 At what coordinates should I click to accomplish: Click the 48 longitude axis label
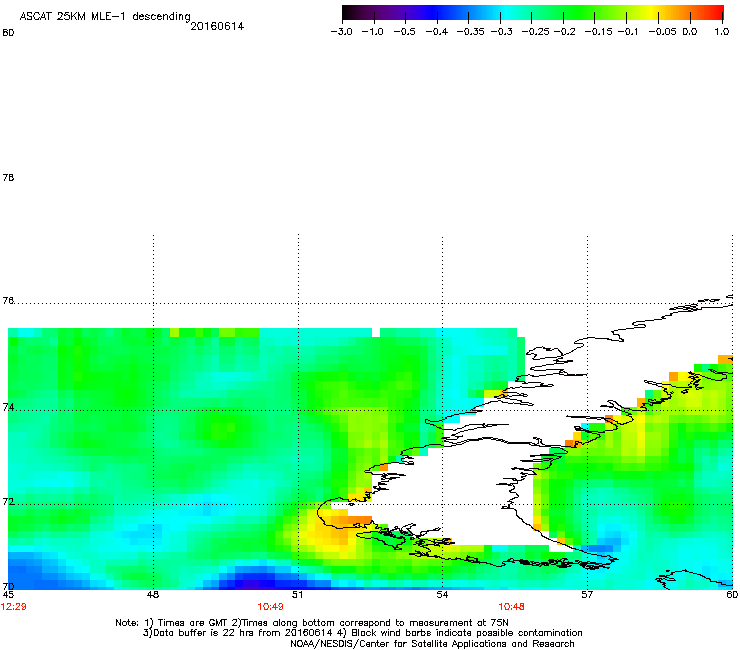point(153,595)
